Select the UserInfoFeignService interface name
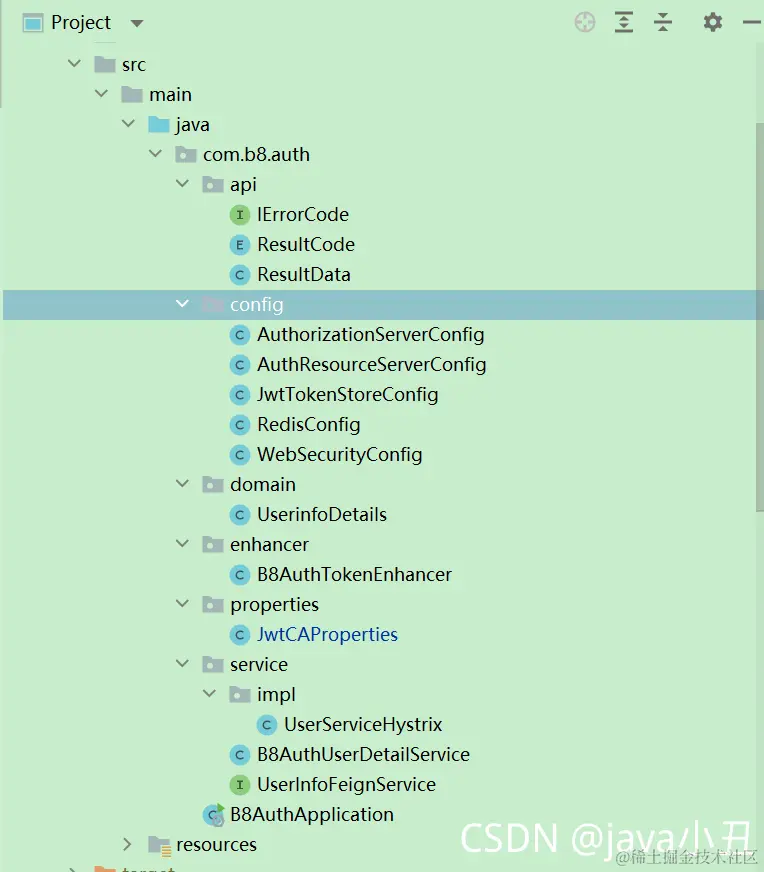Image resolution: width=764 pixels, height=872 pixels. click(346, 785)
